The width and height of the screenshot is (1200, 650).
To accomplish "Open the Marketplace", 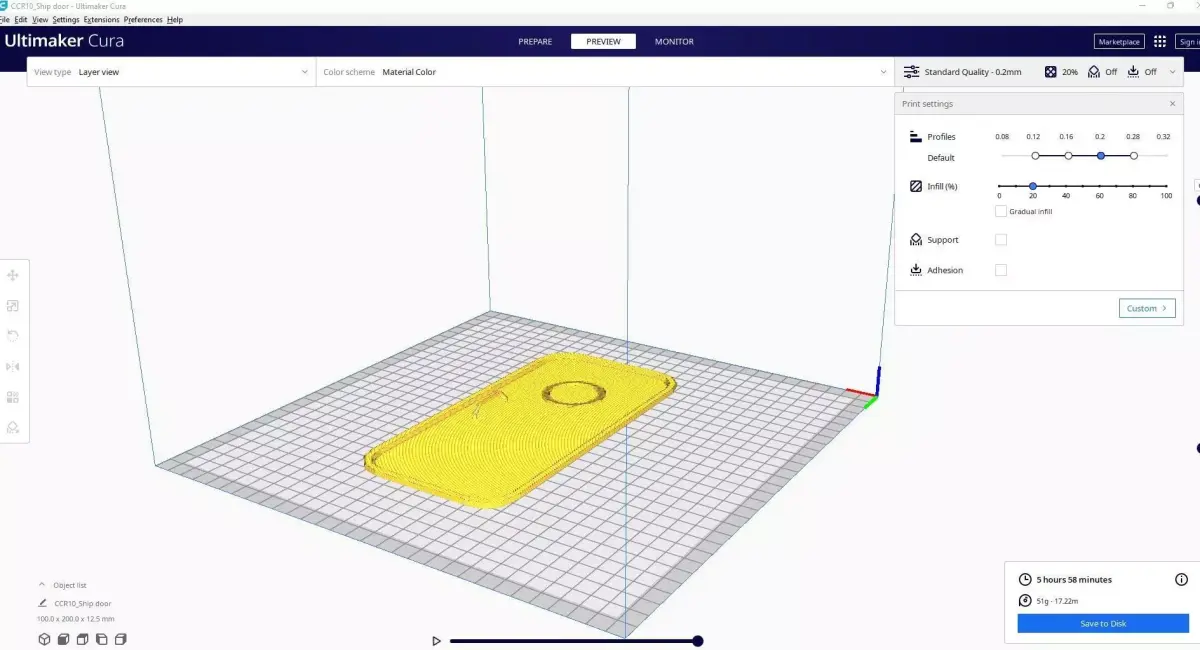I will pyautogui.click(x=1117, y=41).
